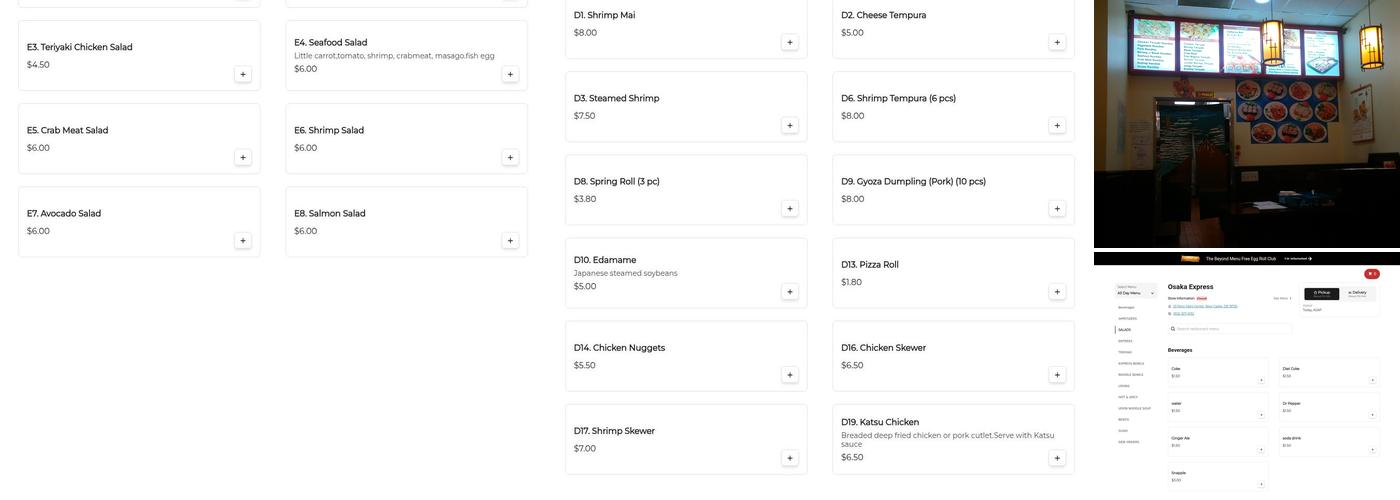The height and width of the screenshot is (500, 1400).
Task: Select Salads in the category sidebar
Action: (1125, 330)
